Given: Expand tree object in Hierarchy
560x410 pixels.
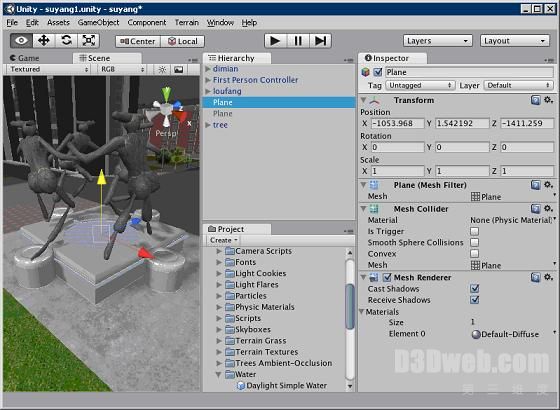Looking at the screenshot, I should (x=208, y=125).
